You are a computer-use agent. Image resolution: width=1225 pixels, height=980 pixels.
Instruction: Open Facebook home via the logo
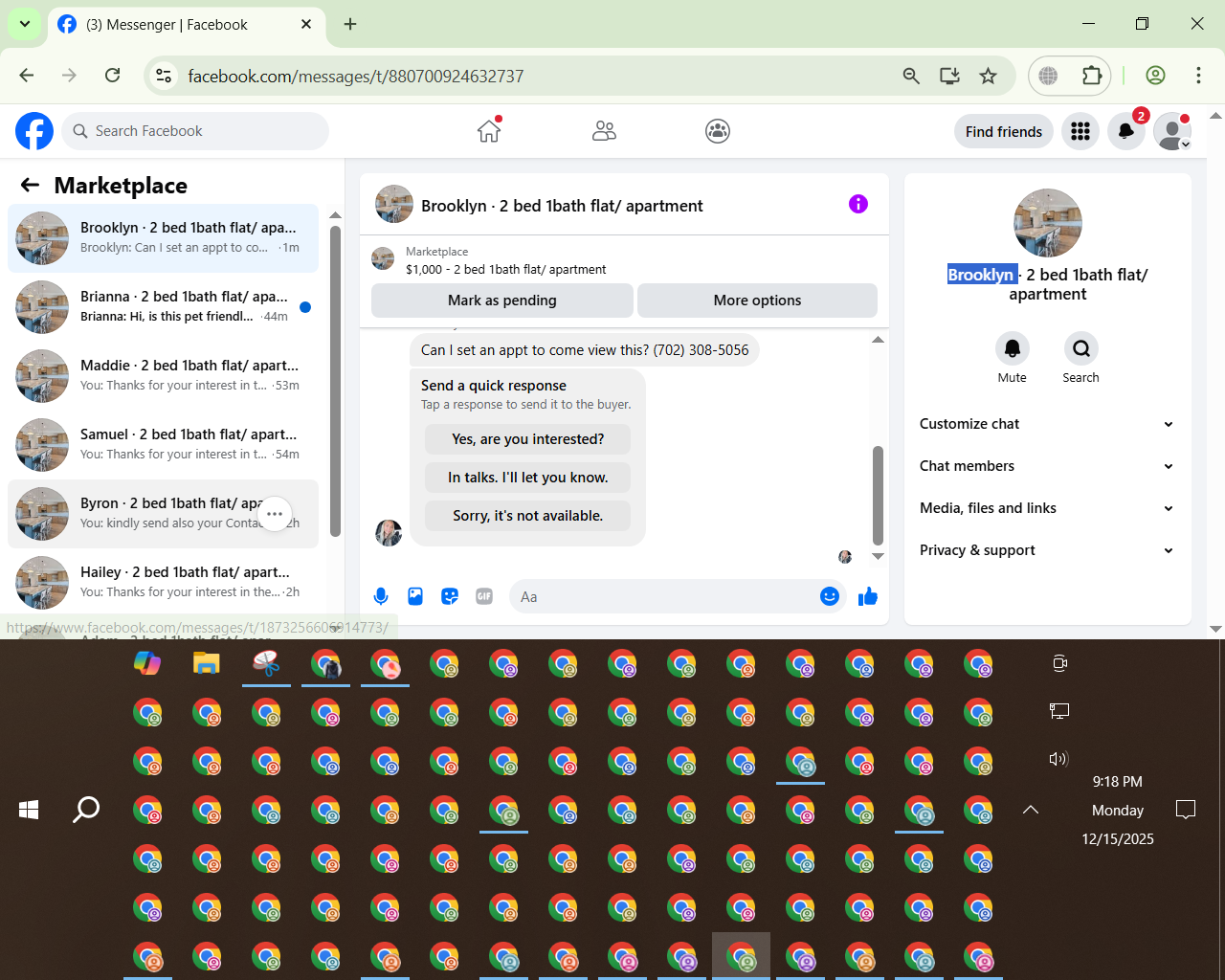pos(34,131)
